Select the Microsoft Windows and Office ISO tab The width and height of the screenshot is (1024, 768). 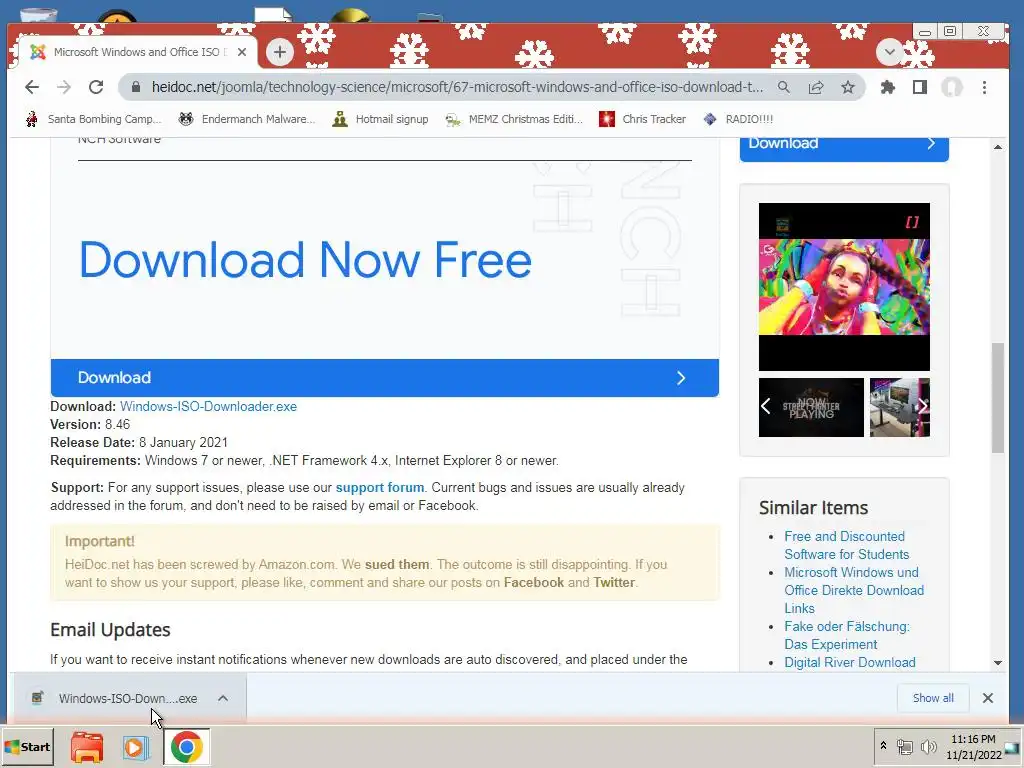(x=139, y=52)
